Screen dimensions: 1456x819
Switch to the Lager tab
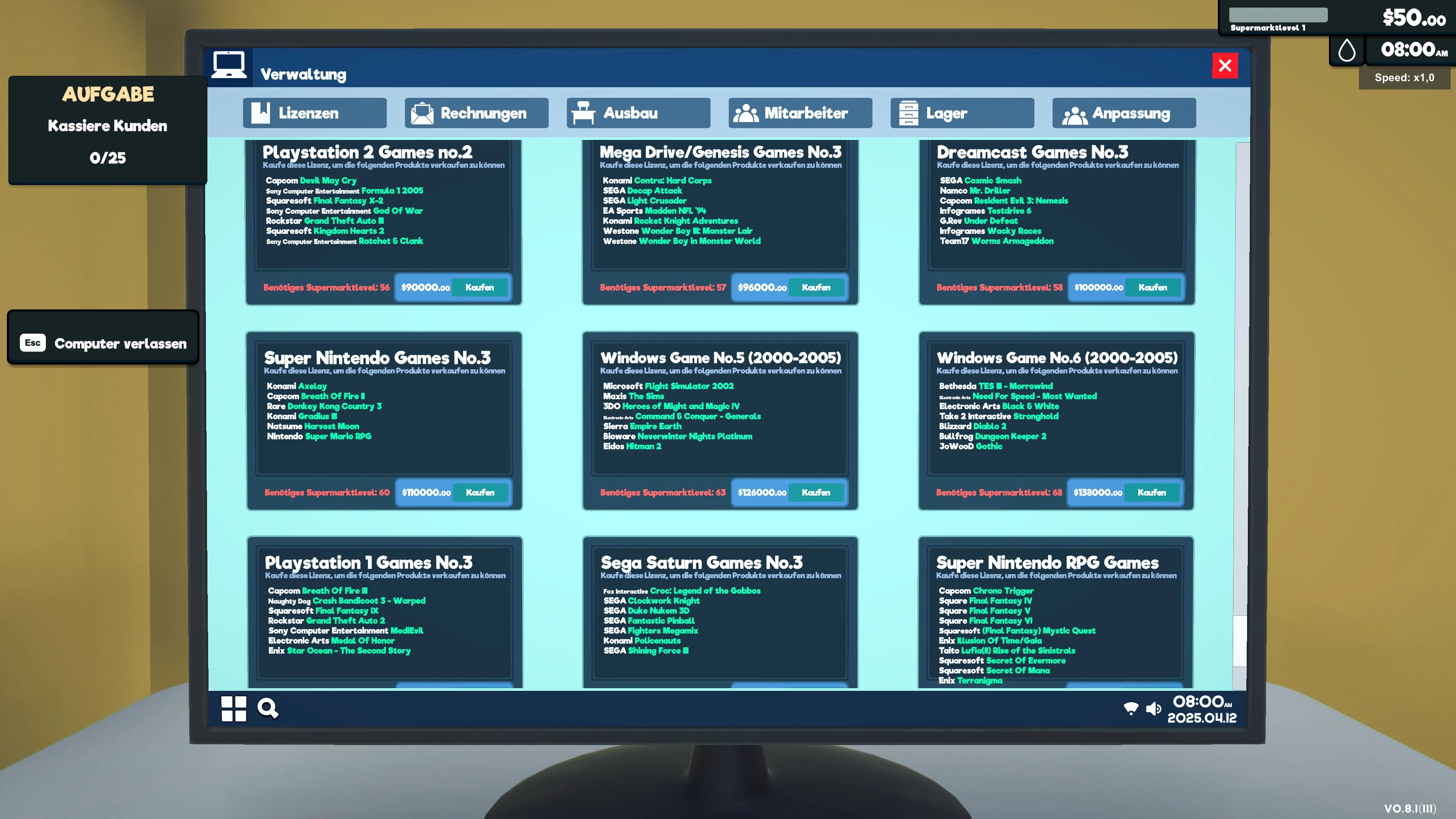[x=962, y=113]
